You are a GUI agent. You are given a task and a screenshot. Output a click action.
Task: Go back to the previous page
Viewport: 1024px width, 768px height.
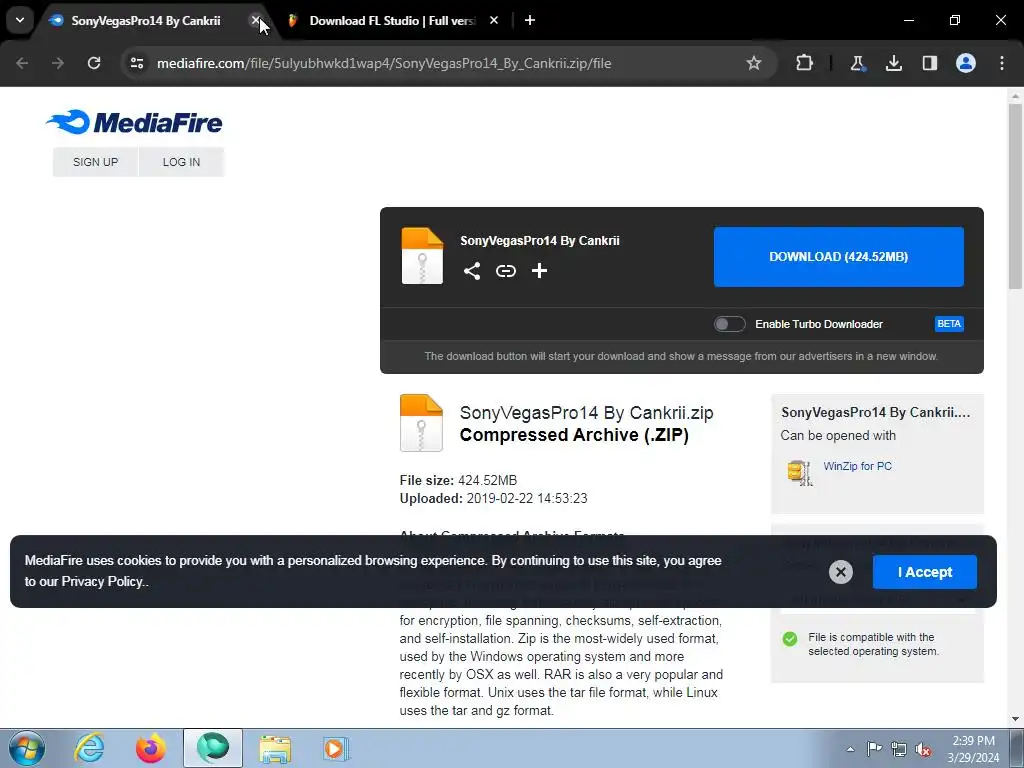[x=22, y=63]
